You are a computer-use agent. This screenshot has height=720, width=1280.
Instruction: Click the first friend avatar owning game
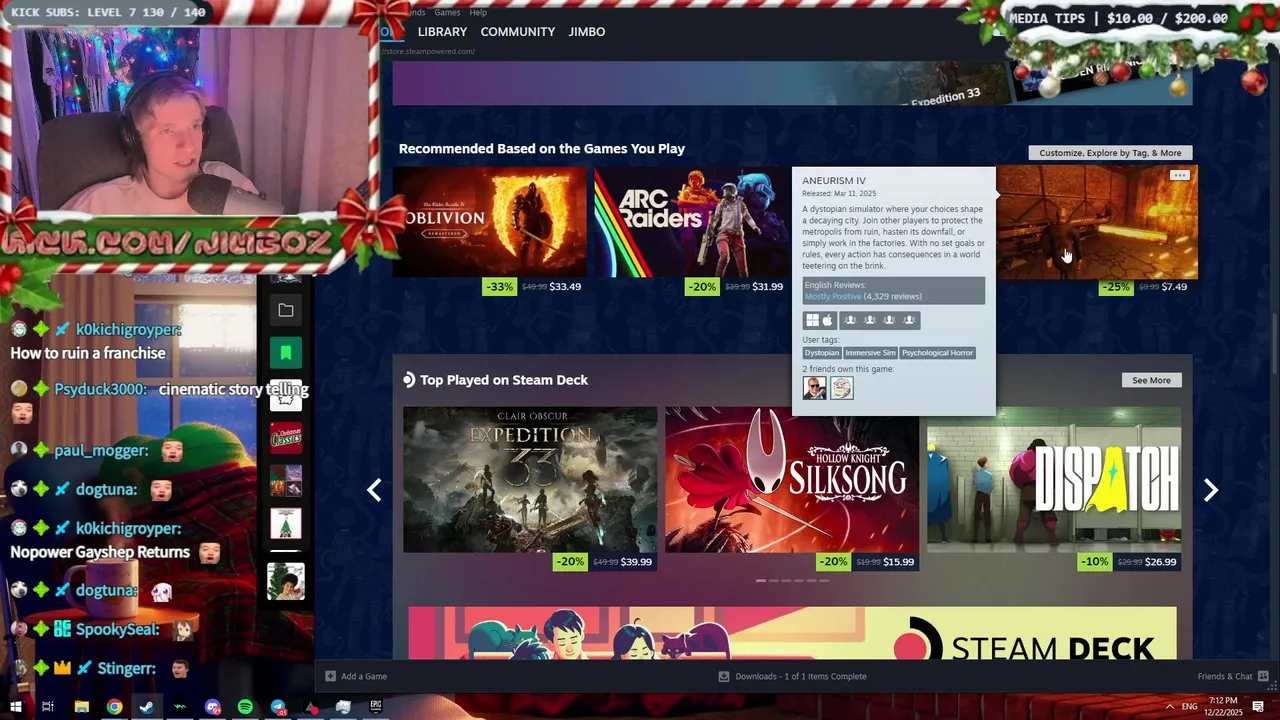coord(814,388)
